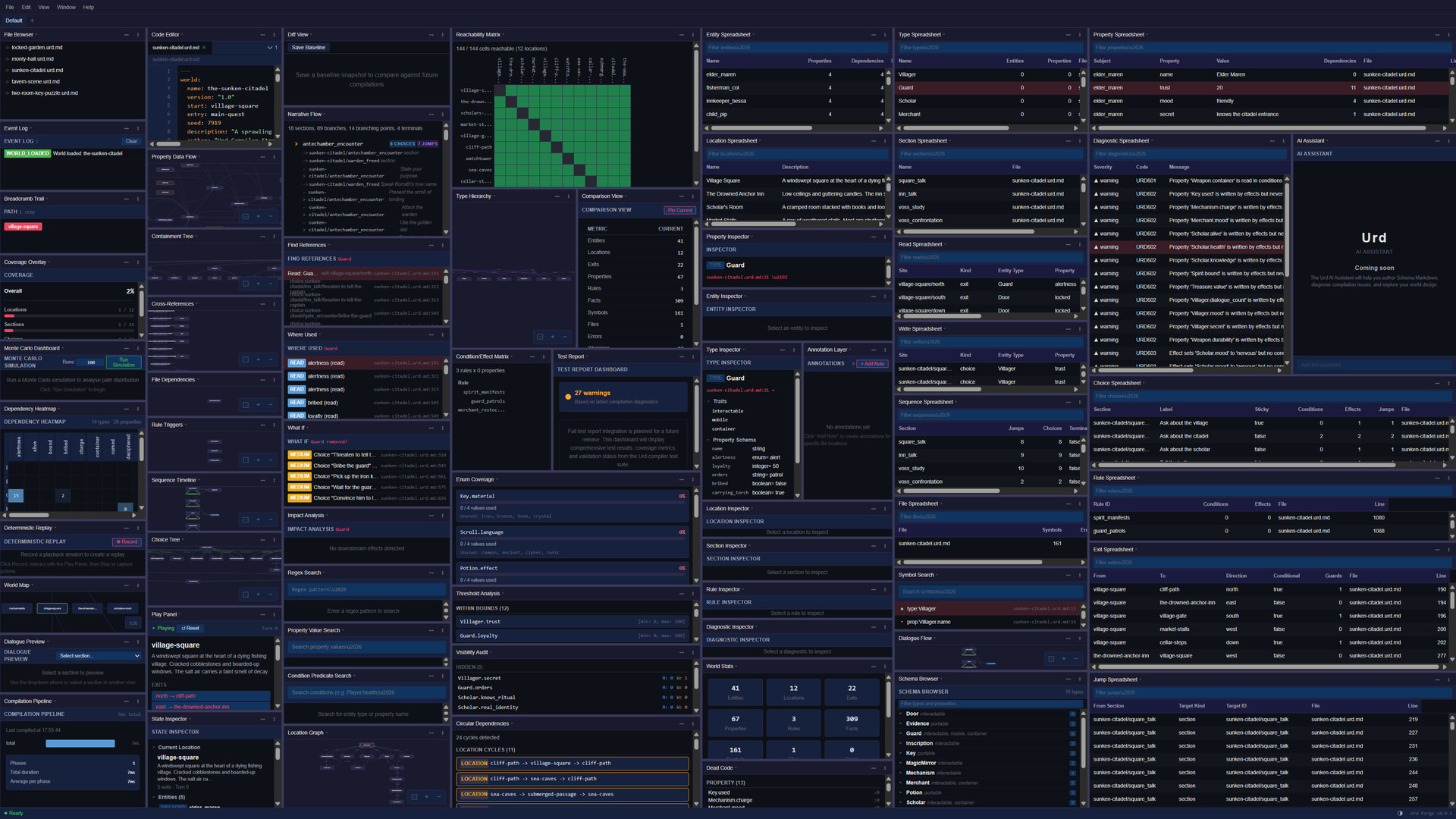Viewport: 1456px width, 819px height.
Task: Open the Window menu
Action: [66, 8]
